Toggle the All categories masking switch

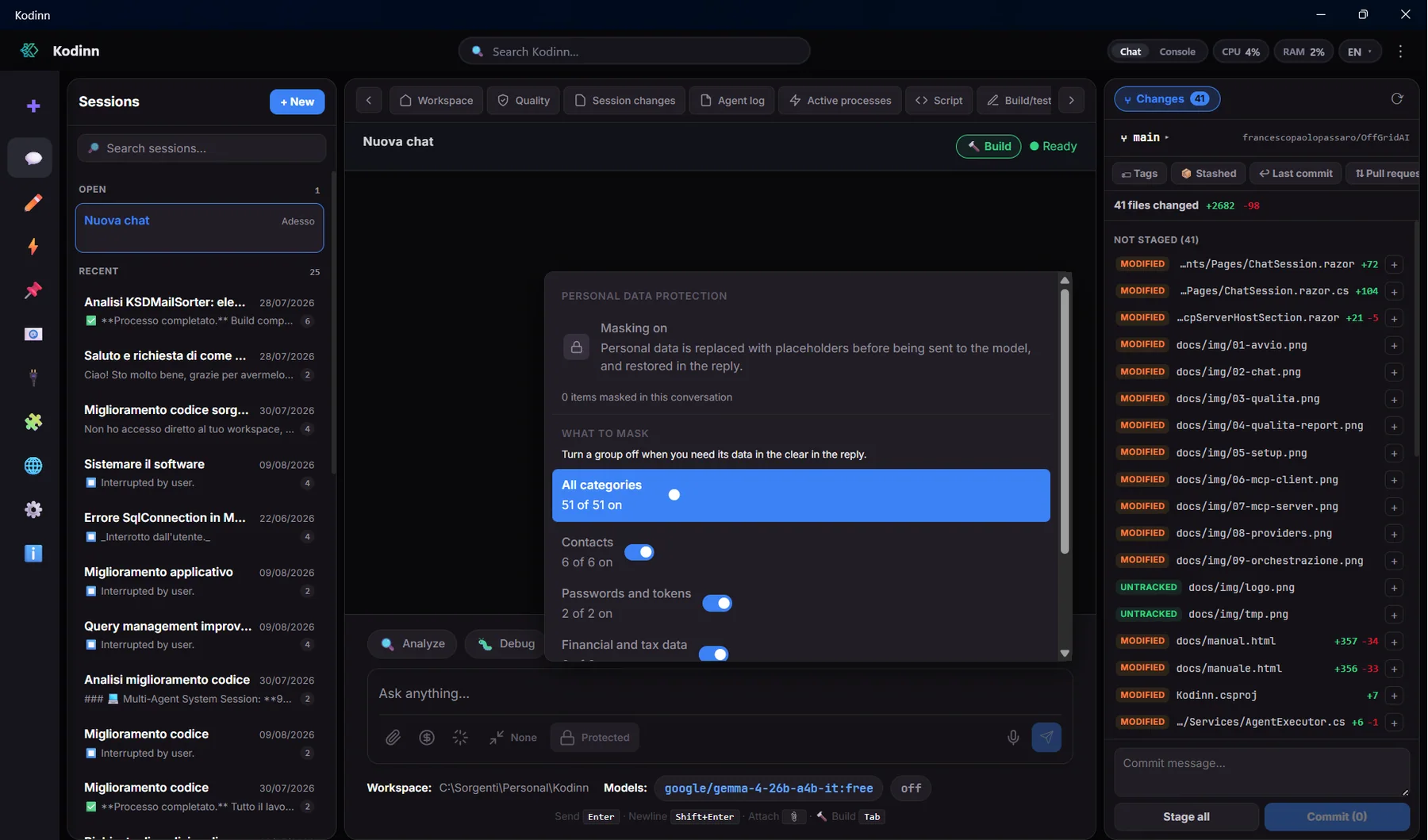click(x=668, y=495)
